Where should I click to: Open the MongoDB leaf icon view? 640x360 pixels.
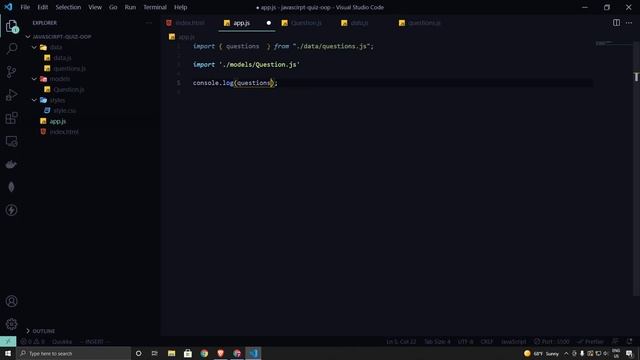pyautogui.click(x=11, y=187)
